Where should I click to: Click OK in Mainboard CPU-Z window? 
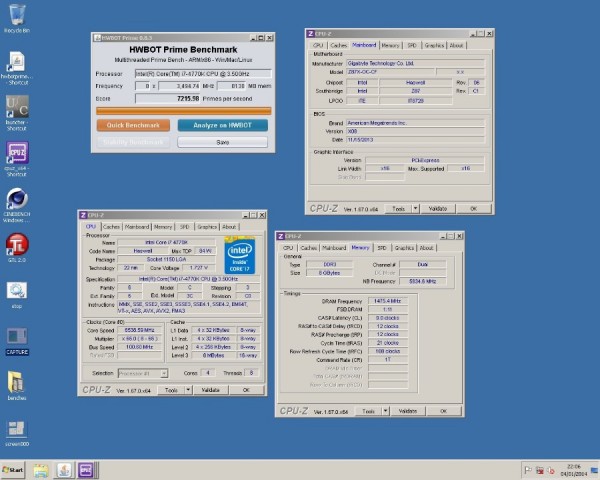473,209
